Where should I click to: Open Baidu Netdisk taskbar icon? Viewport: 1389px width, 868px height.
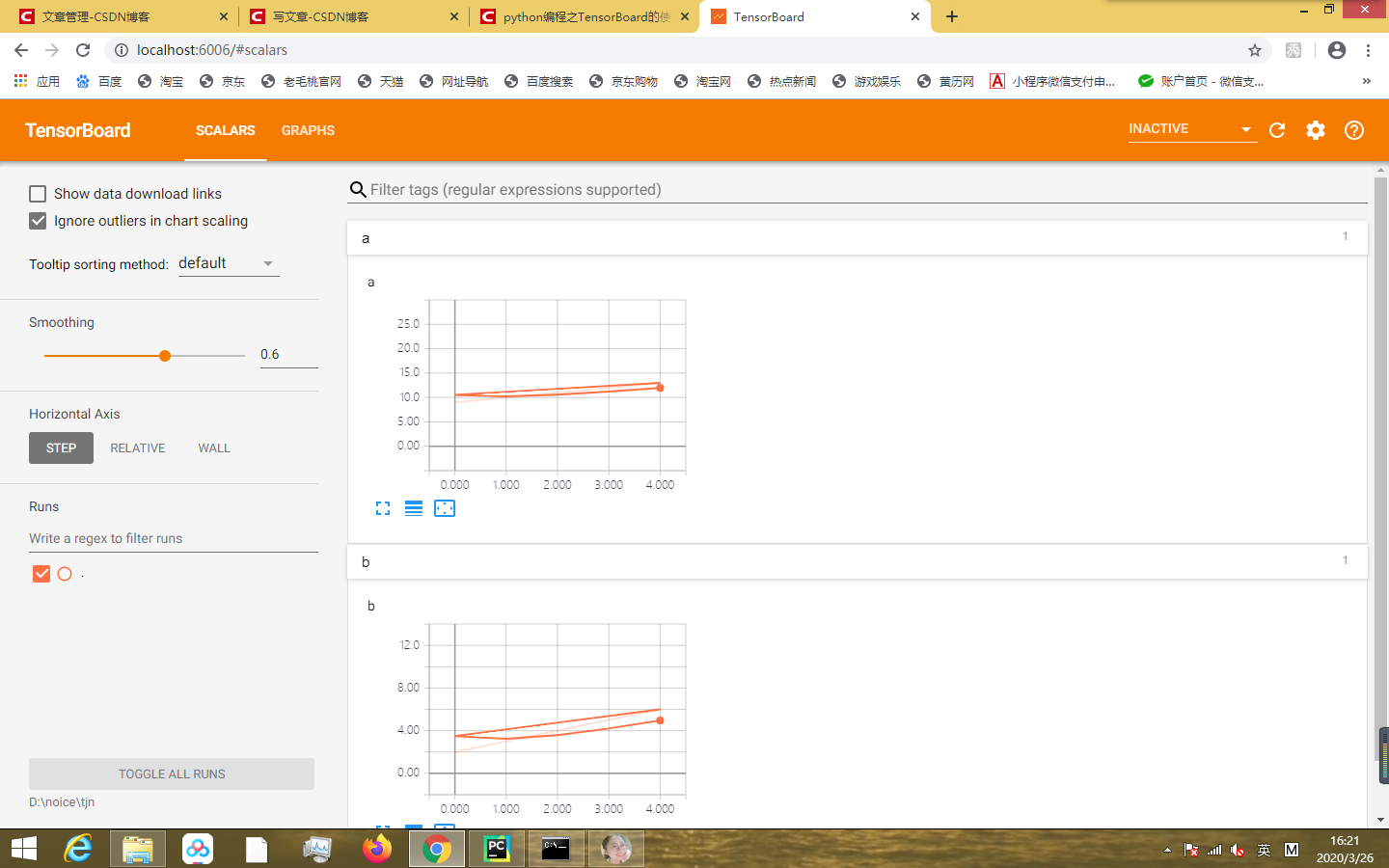click(x=198, y=849)
